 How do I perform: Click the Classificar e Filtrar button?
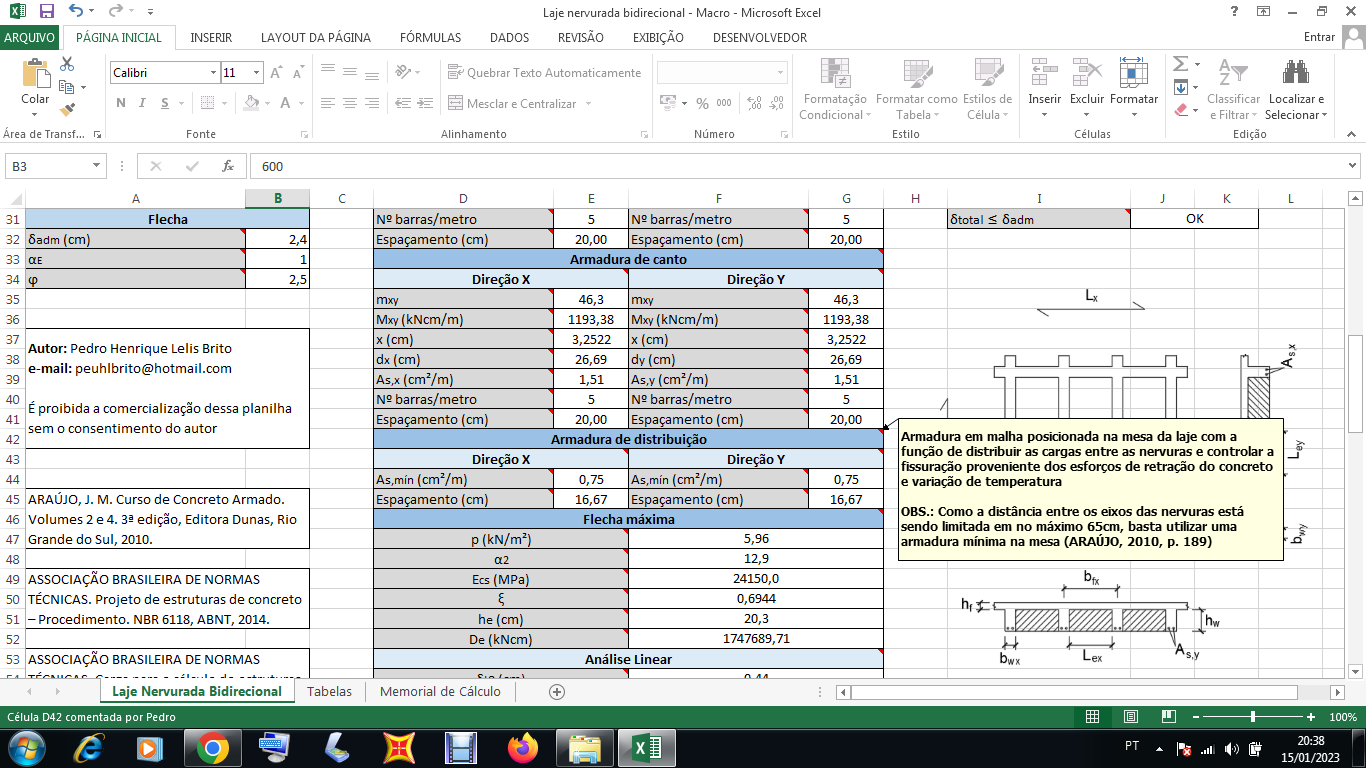click(1233, 88)
